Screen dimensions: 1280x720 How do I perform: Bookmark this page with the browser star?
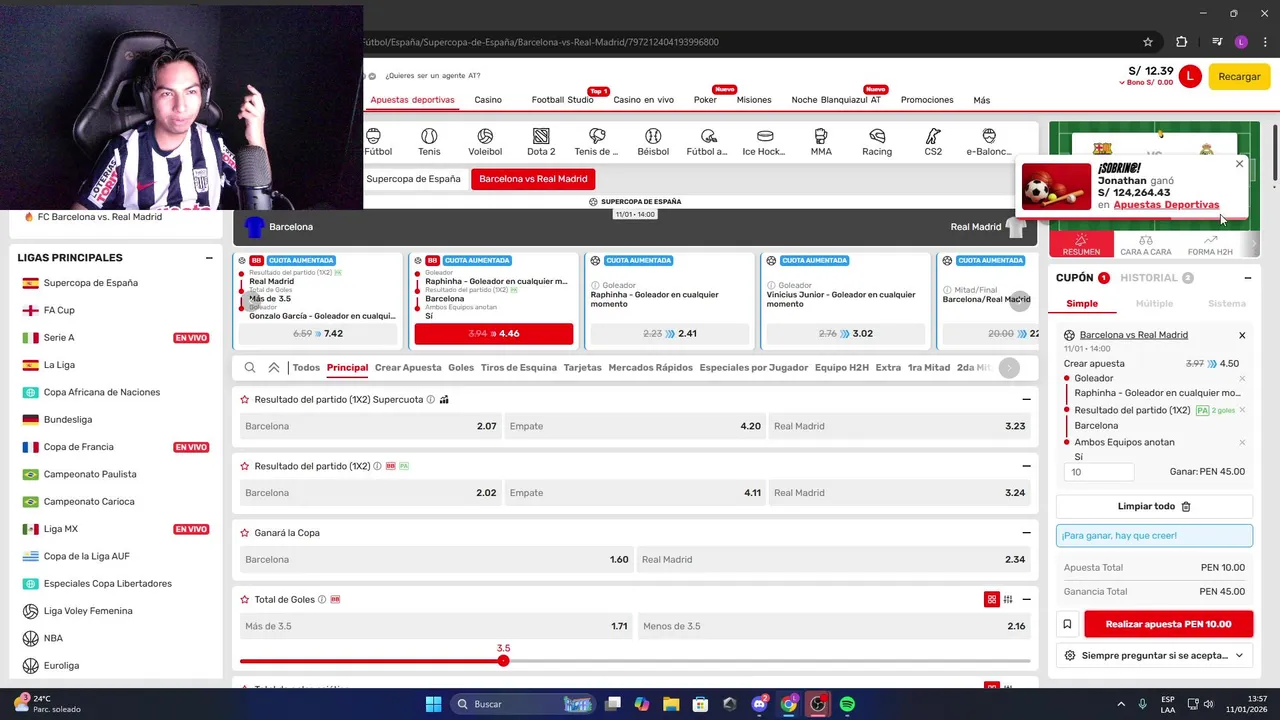pyautogui.click(x=1148, y=42)
